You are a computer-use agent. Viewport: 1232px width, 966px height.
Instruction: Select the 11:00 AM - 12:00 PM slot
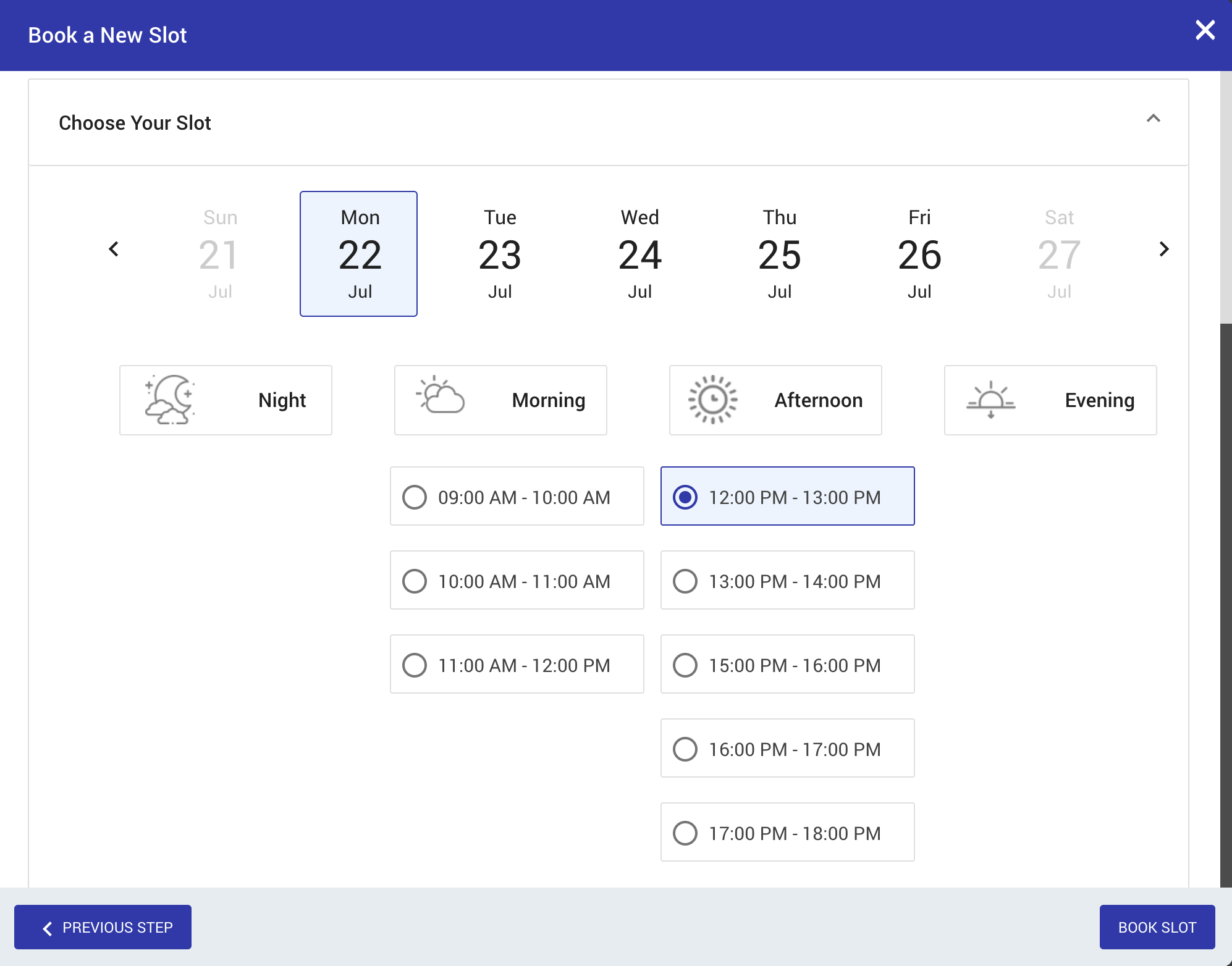[517, 664]
